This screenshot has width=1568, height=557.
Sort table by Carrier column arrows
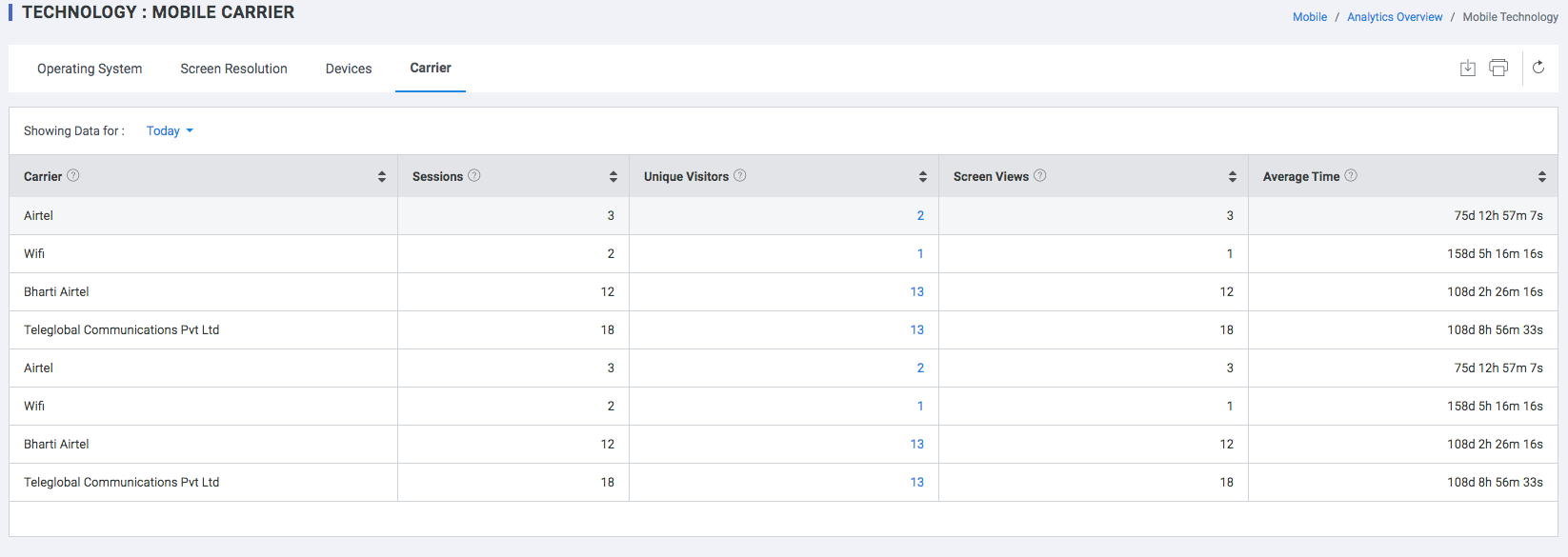pyautogui.click(x=382, y=177)
